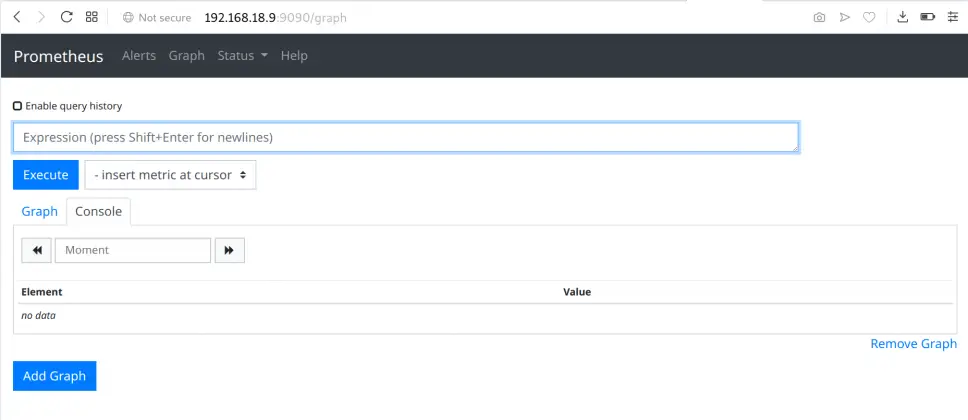Switch to the Graph tab
The width and height of the screenshot is (968, 420).
[40, 211]
